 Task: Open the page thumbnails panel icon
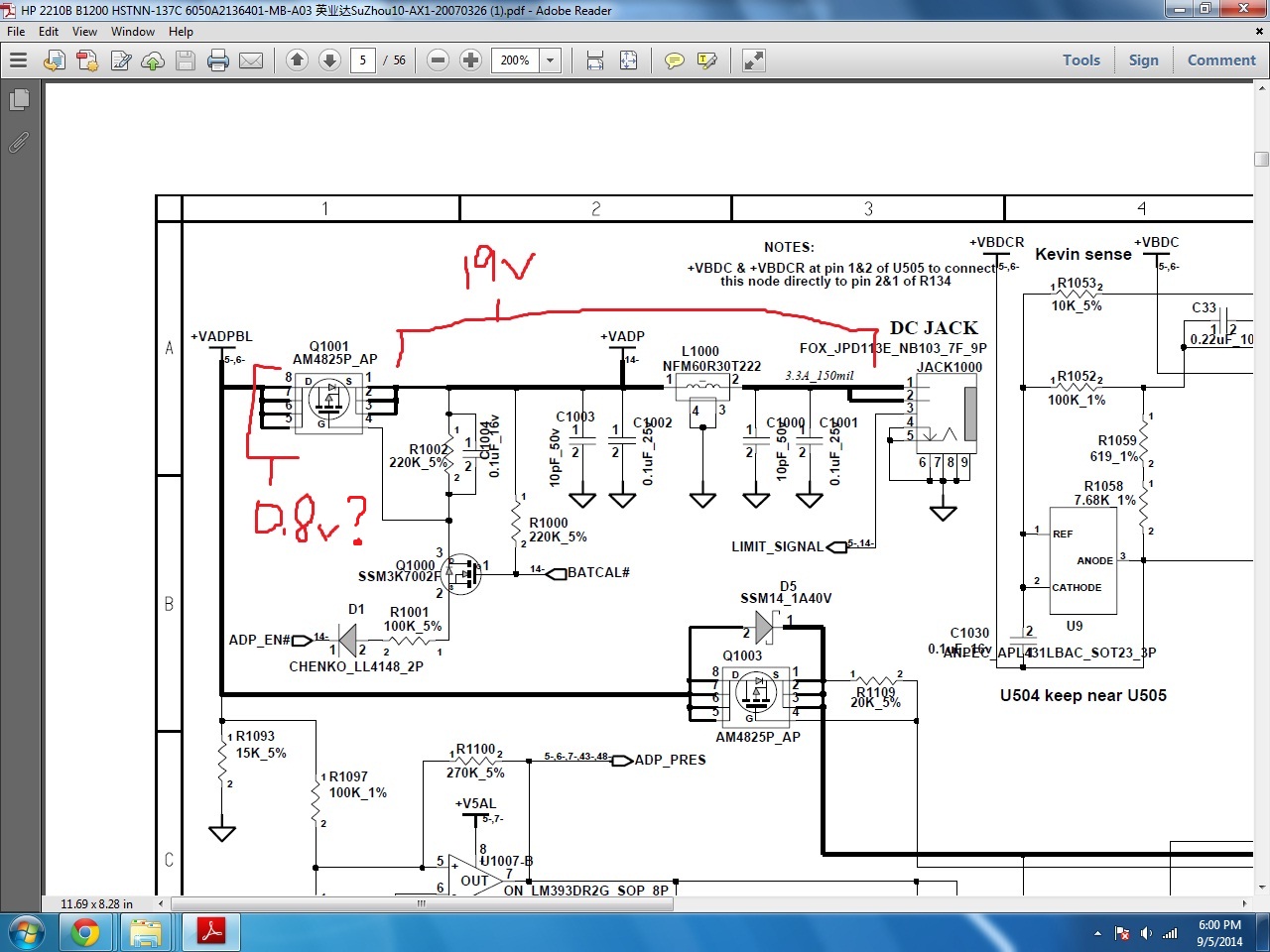pyautogui.click(x=18, y=100)
